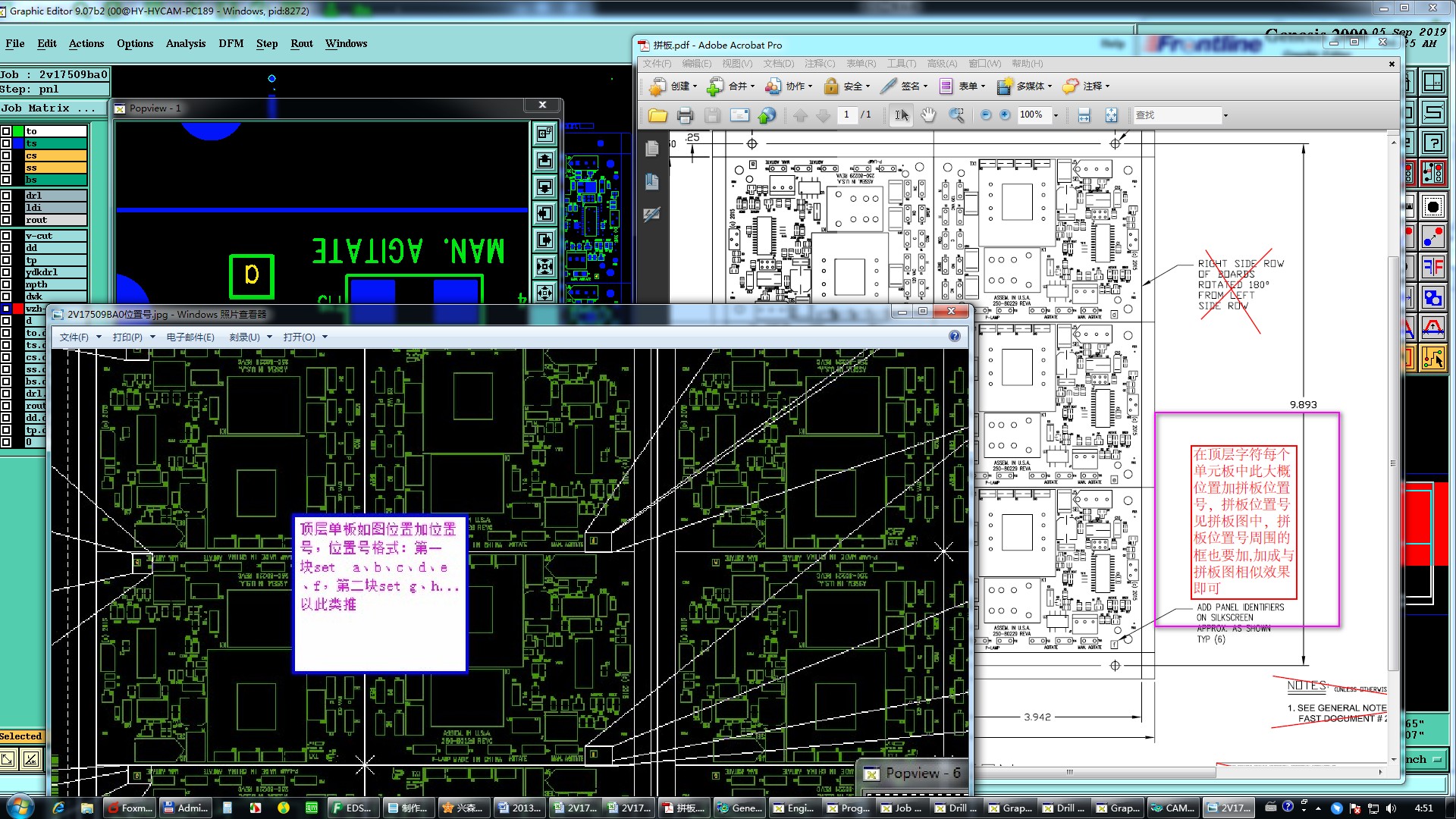Image resolution: width=1456 pixels, height=819 pixels.
Task: Select the Hand tool in Acrobat
Action: 928,115
